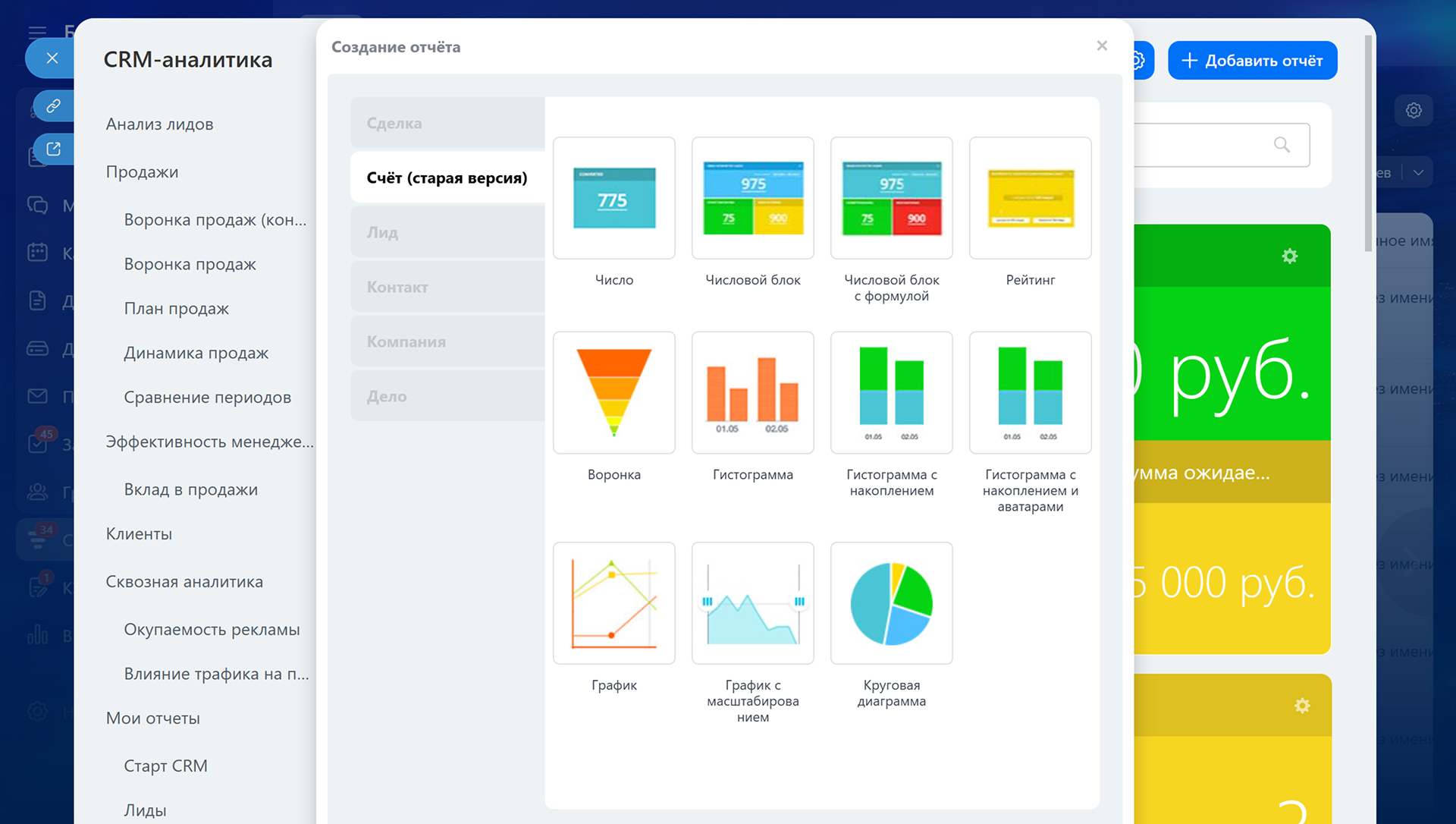Open Воронка продаж menu item
1456x824 pixels.
190,264
